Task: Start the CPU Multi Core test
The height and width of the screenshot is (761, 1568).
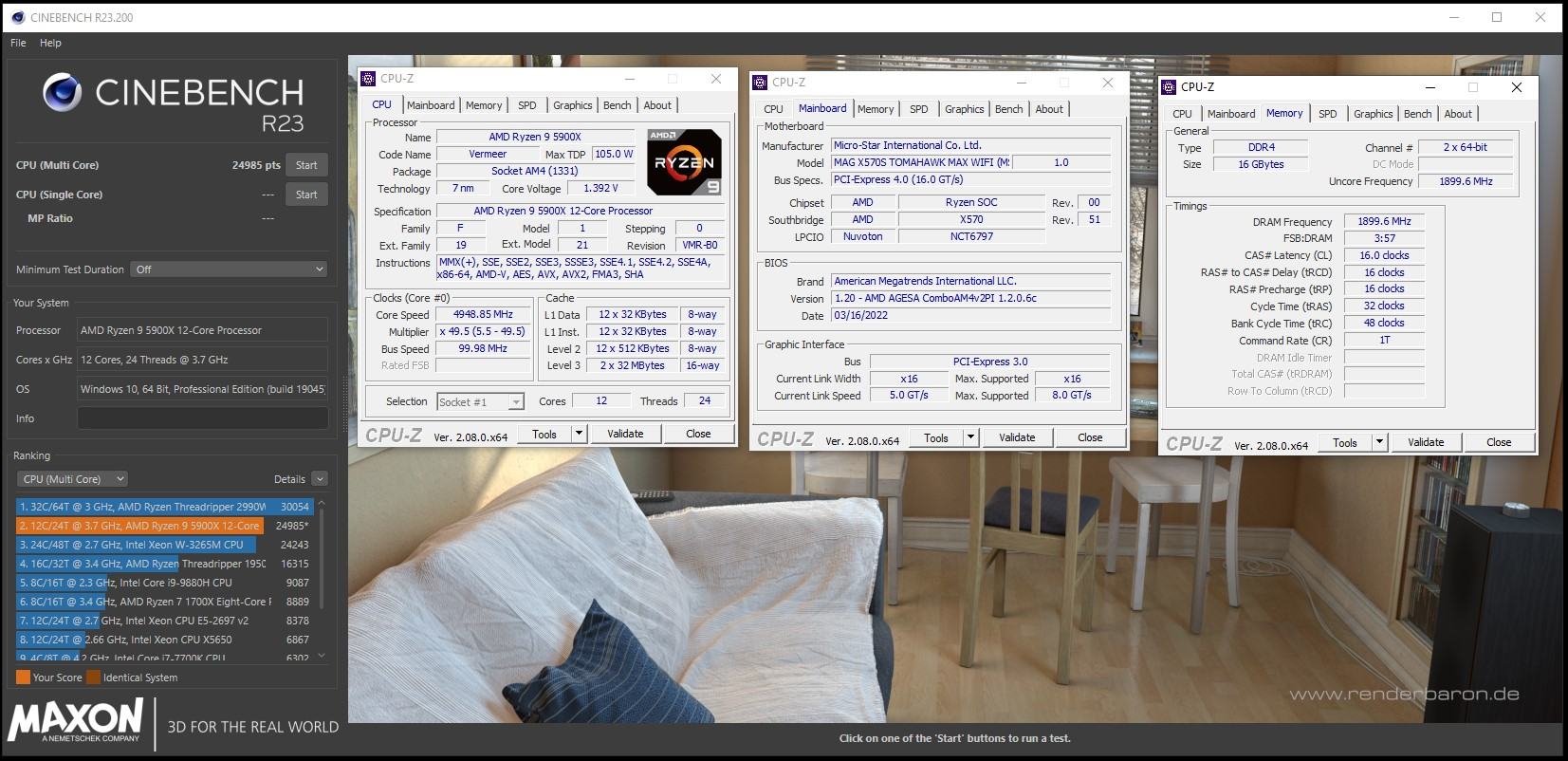Action: (306, 165)
